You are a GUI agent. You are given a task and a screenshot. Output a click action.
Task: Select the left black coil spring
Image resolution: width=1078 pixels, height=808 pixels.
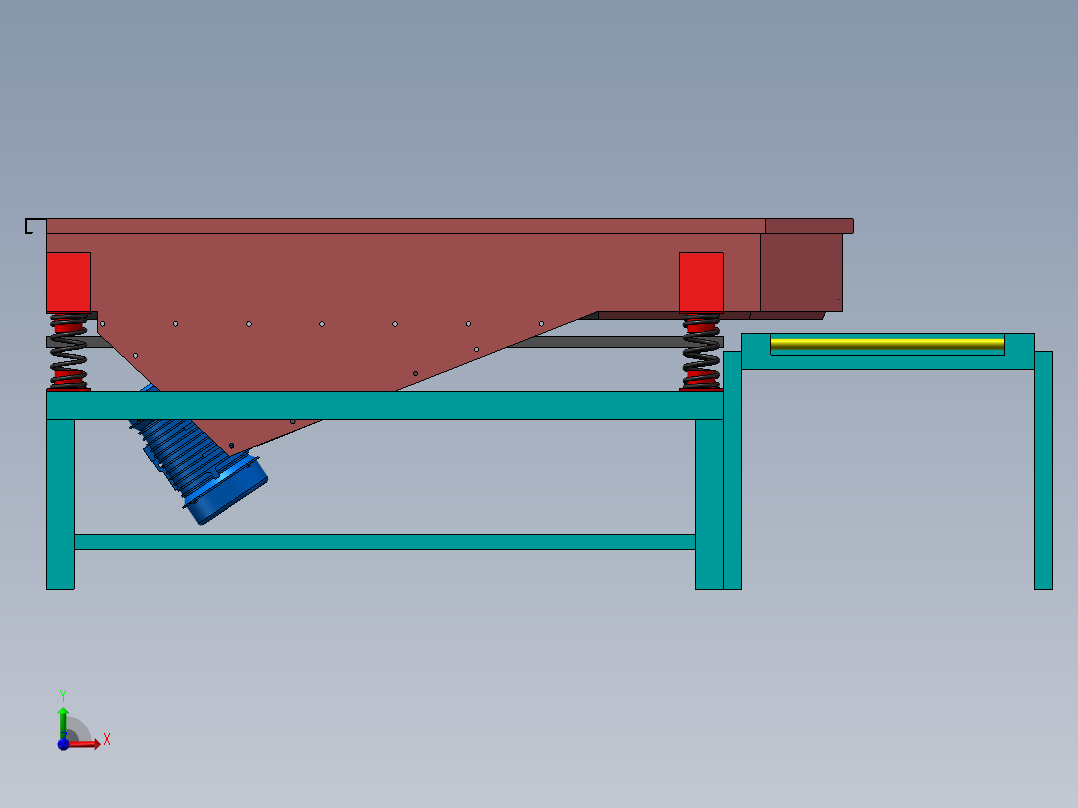(x=69, y=351)
